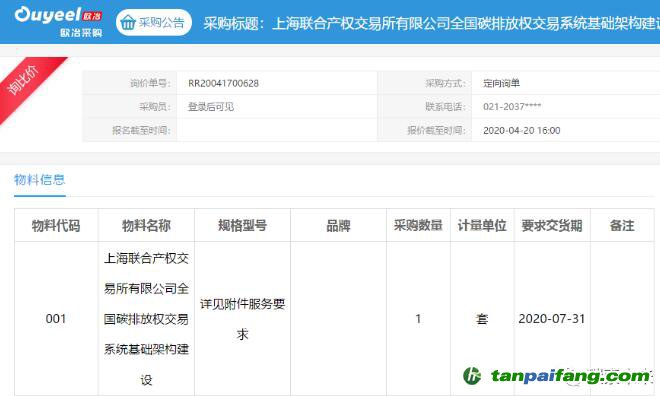Click the 采购方式 label
Viewport: 660px width, 396px height.
445,83
